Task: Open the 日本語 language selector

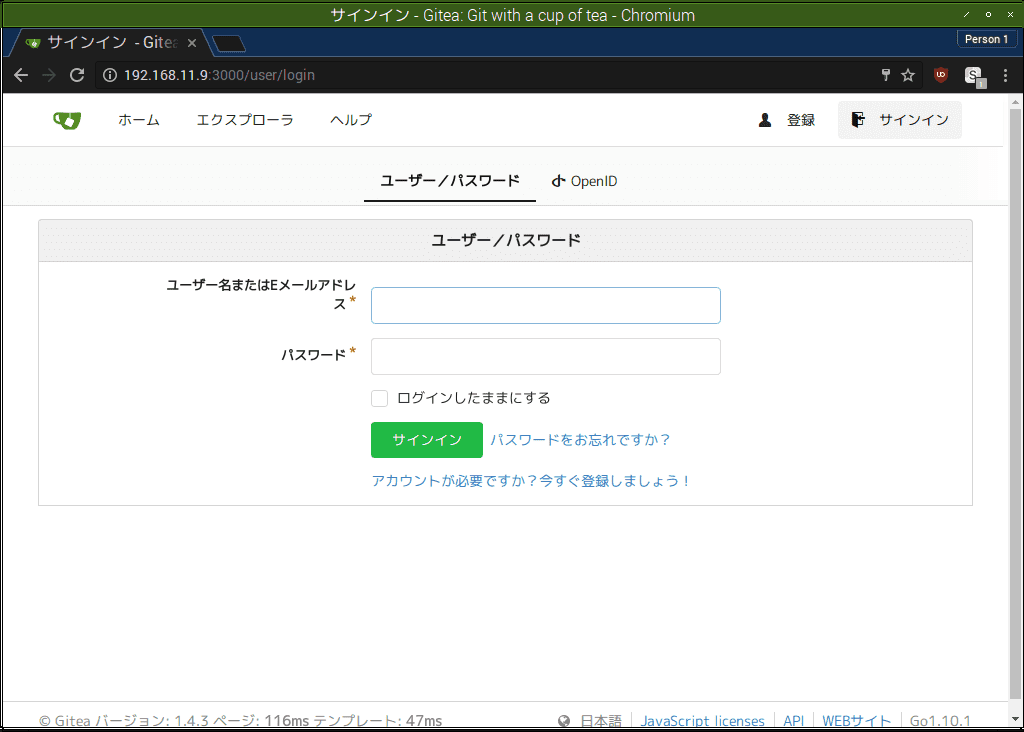Action: (x=602, y=720)
